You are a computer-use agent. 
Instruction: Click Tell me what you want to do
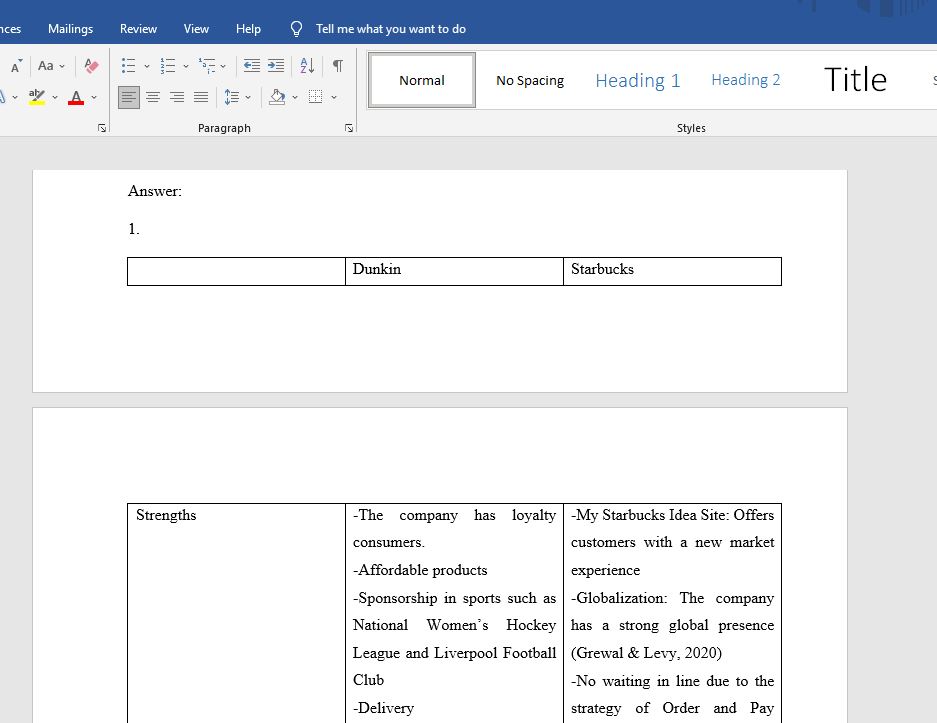tap(391, 29)
